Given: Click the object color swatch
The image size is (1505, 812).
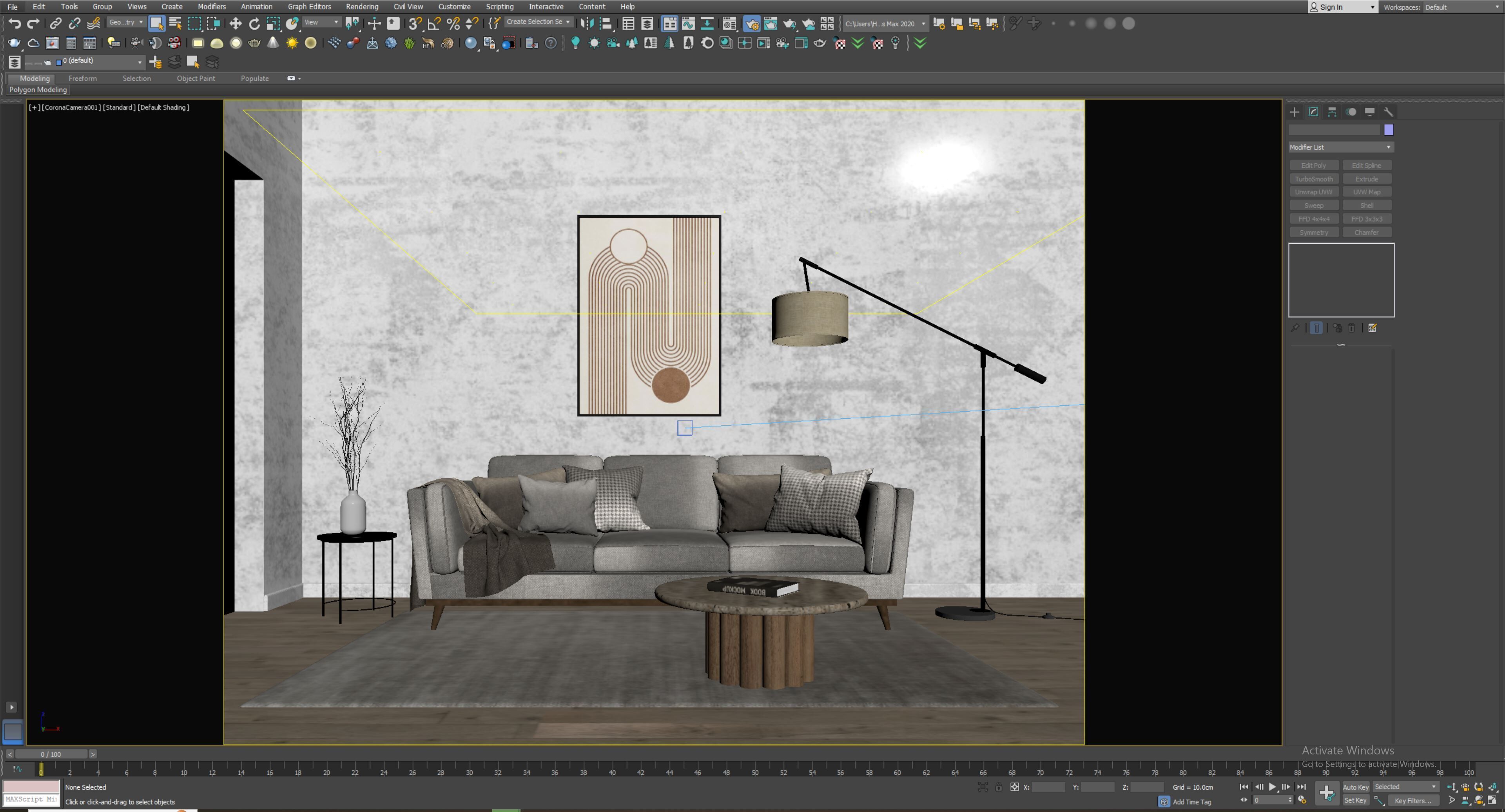Looking at the screenshot, I should (x=1389, y=130).
